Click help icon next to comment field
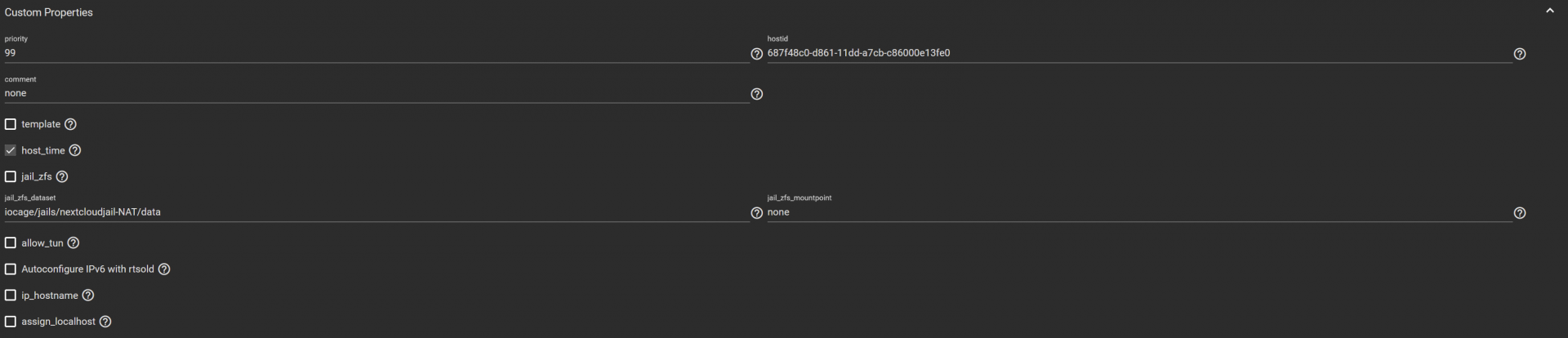Screen dimensions: 1568x338 (x=756, y=94)
